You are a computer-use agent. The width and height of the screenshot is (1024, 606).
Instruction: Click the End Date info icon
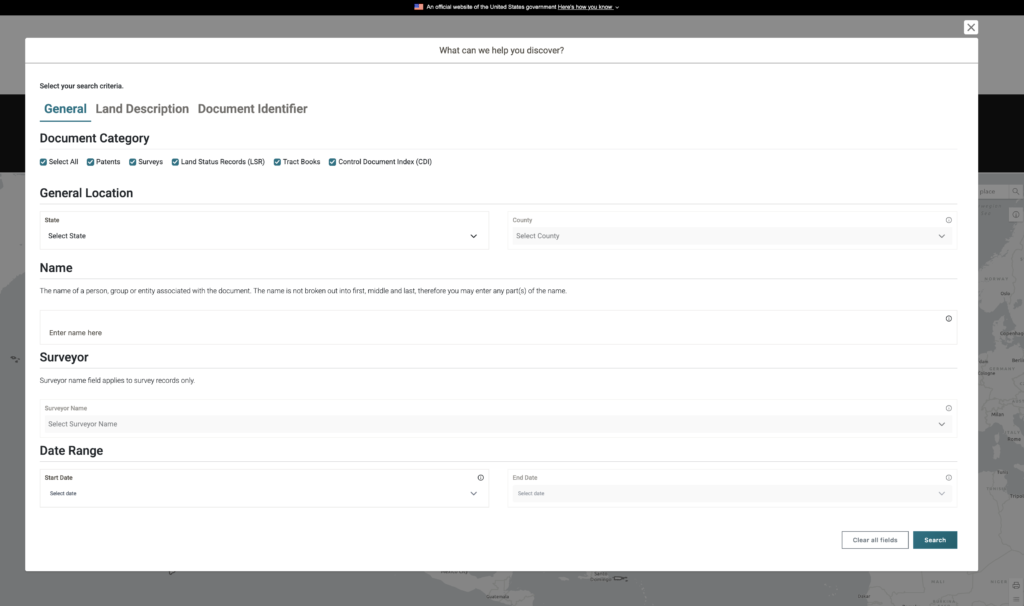pos(948,477)
